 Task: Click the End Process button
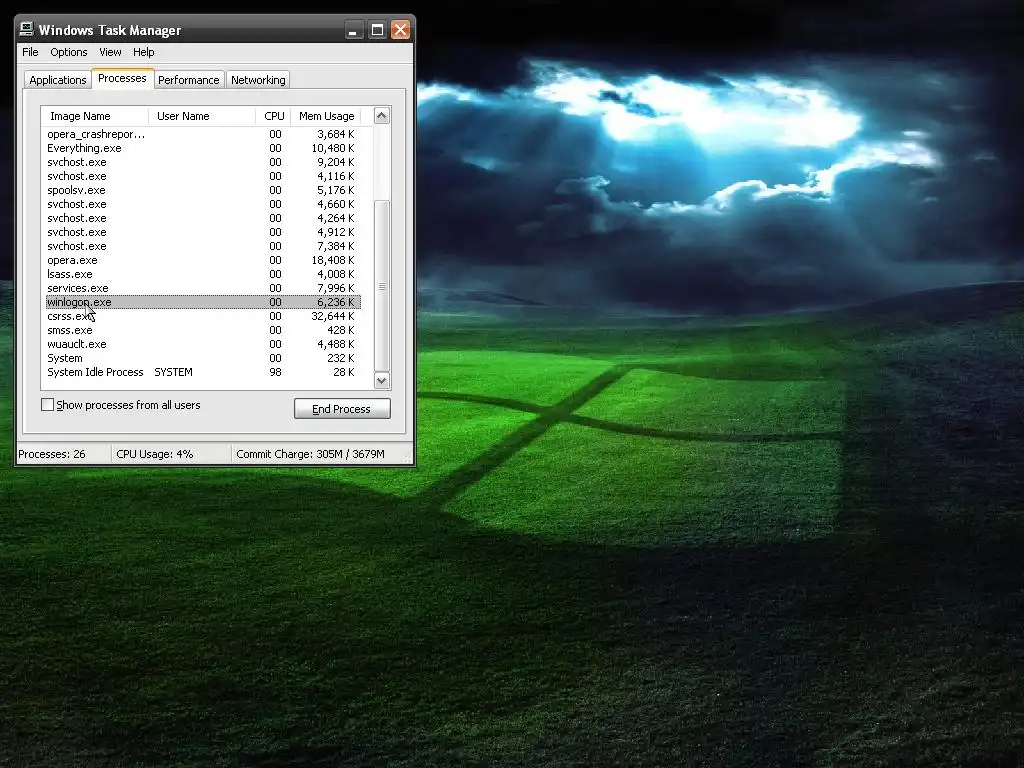[342, 409]
